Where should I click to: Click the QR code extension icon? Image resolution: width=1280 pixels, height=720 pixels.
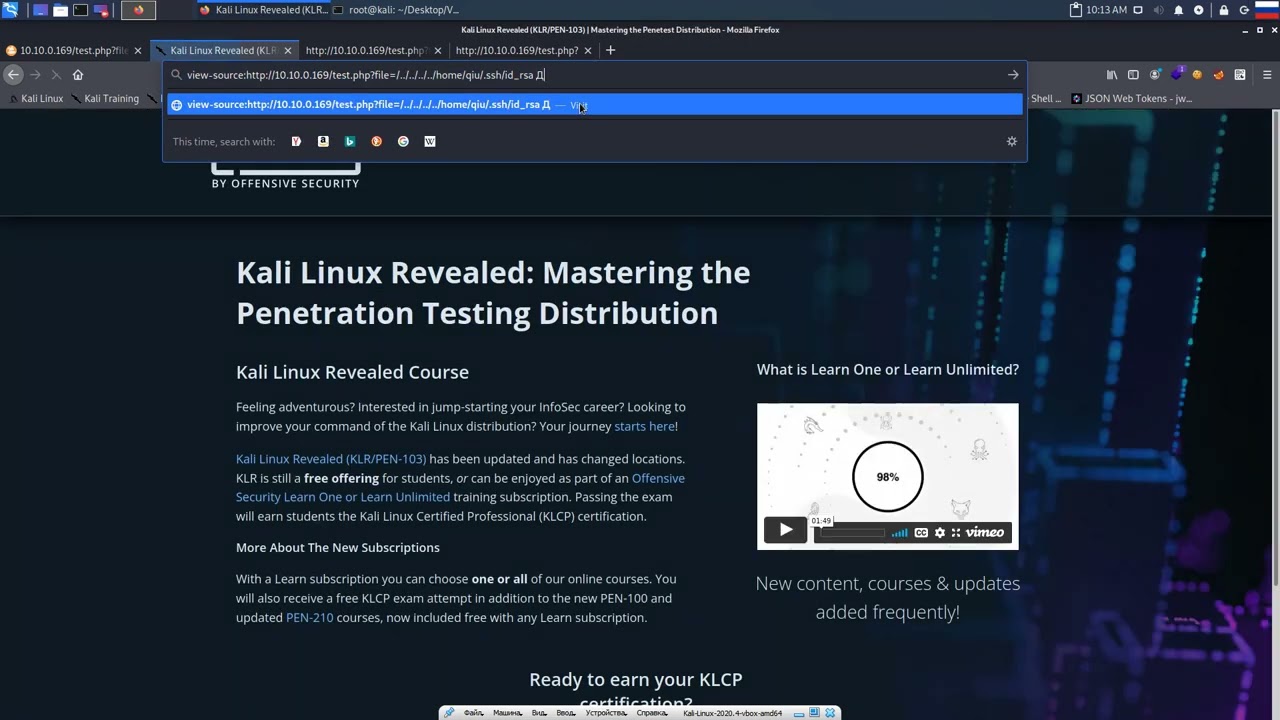tap(1240, 75)
